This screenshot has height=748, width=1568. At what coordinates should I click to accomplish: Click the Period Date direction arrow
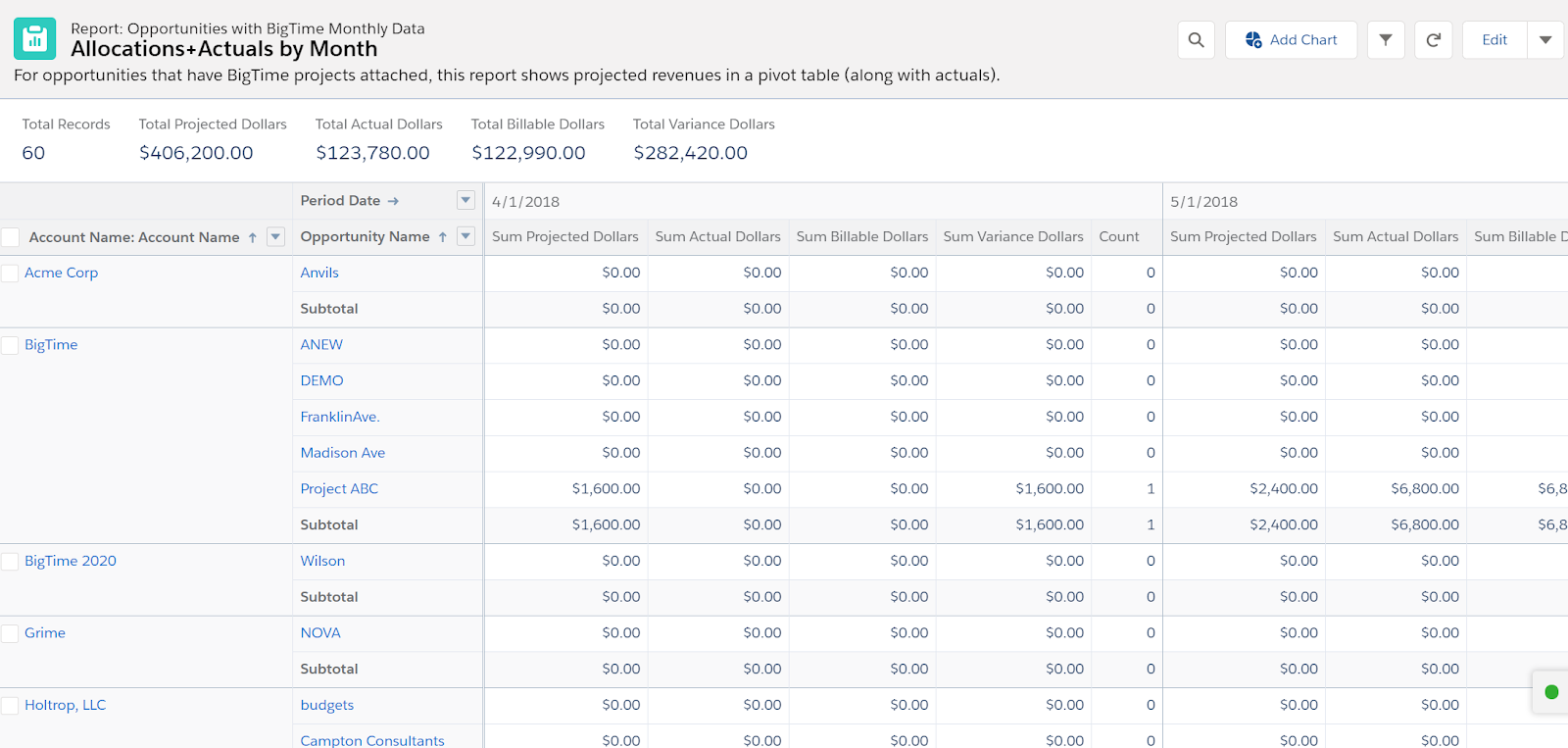click(393, 201)
